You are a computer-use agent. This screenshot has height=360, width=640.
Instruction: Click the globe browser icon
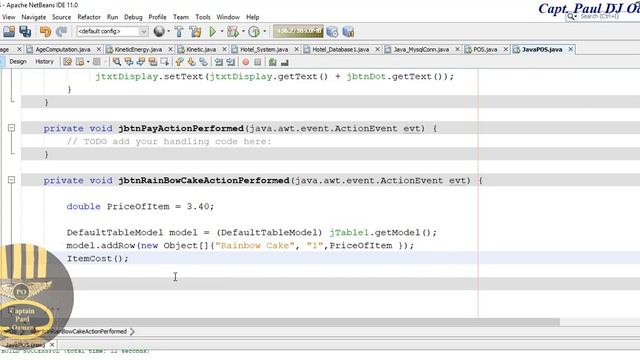tap(159, 31)
